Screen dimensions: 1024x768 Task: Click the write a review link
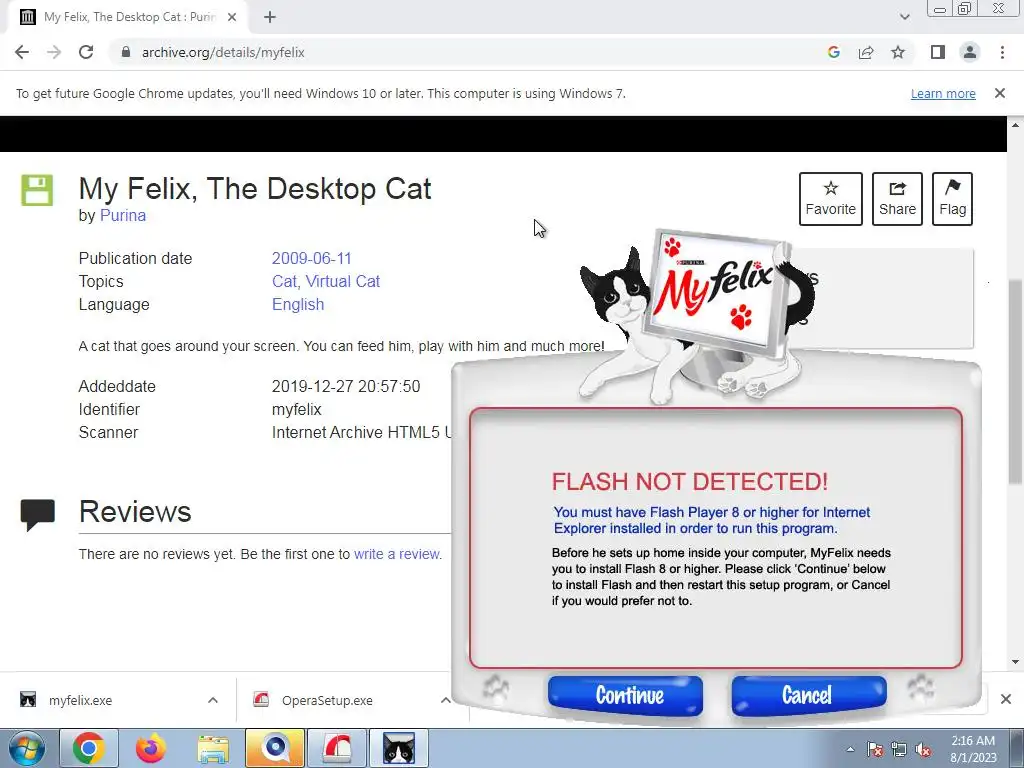(396, 554)
